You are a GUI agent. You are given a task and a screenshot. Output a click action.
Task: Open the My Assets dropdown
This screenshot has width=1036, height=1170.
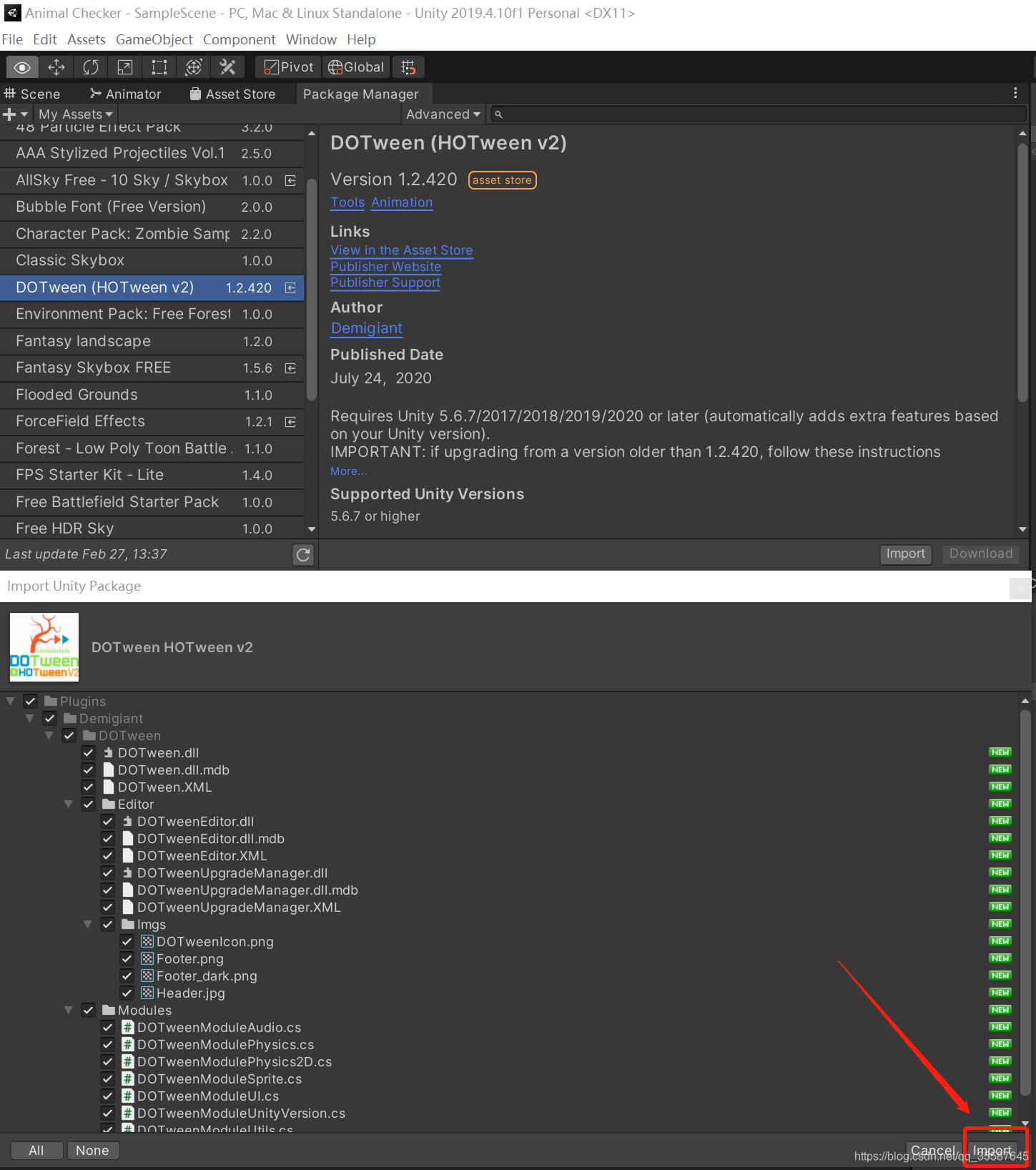76,114
